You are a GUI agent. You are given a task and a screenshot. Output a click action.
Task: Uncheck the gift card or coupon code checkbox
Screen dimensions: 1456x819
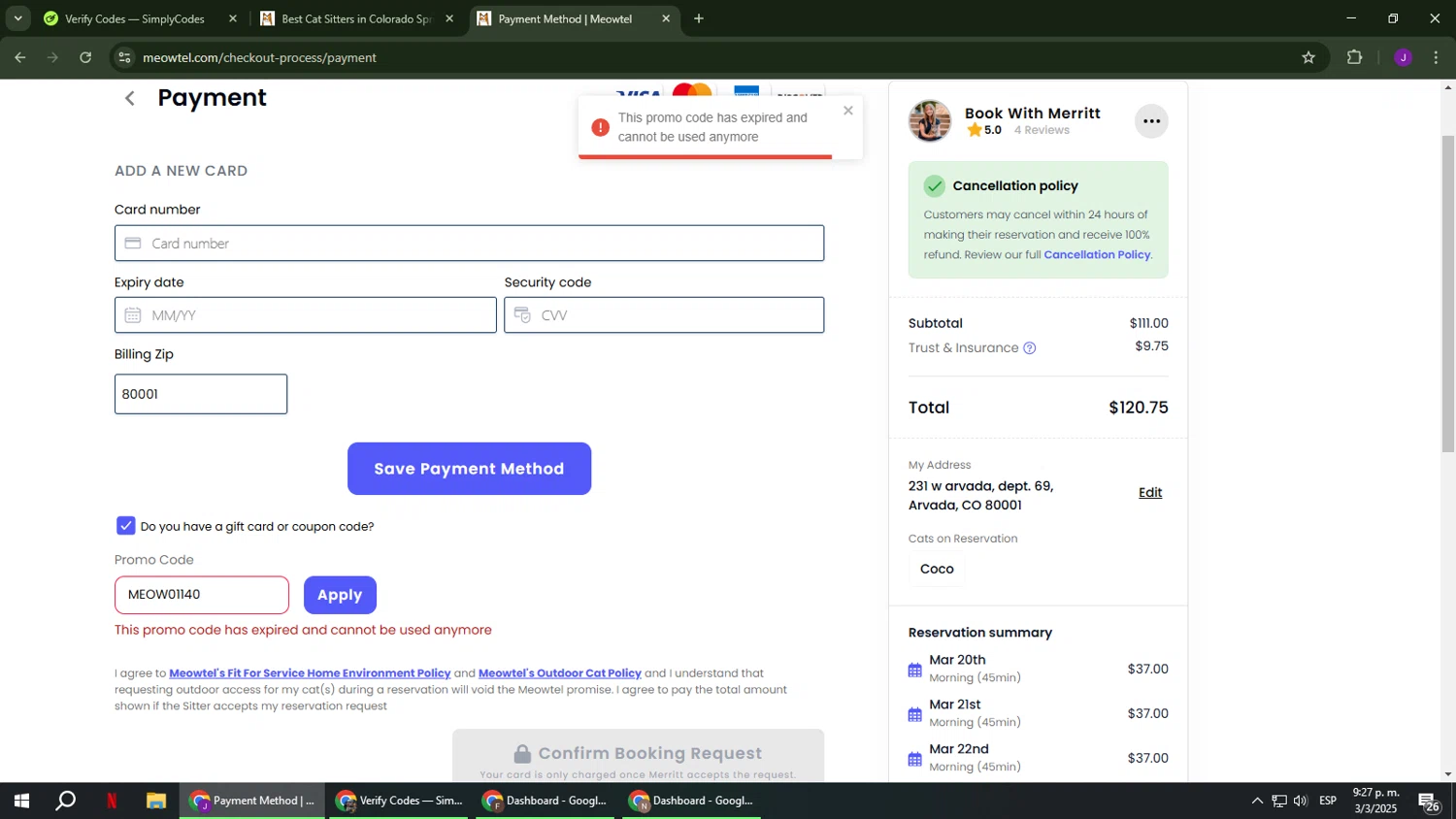click(126, 526)
